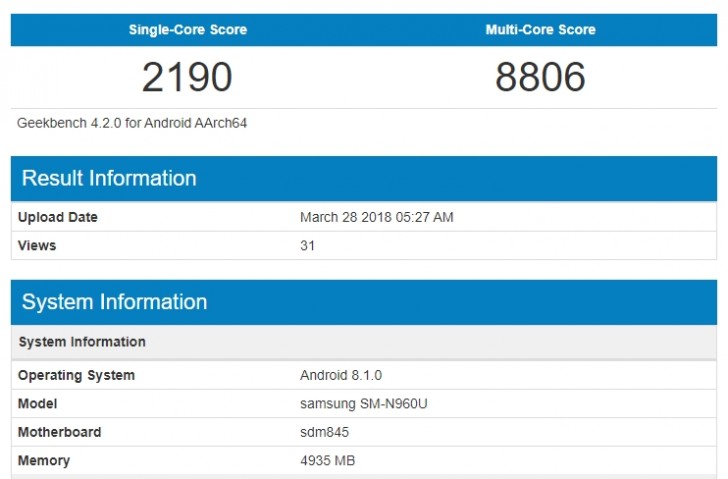Image resolution: width=728 pixels, height=479 pixels.
Task: Click the Model row label
Action: [37, 404]
